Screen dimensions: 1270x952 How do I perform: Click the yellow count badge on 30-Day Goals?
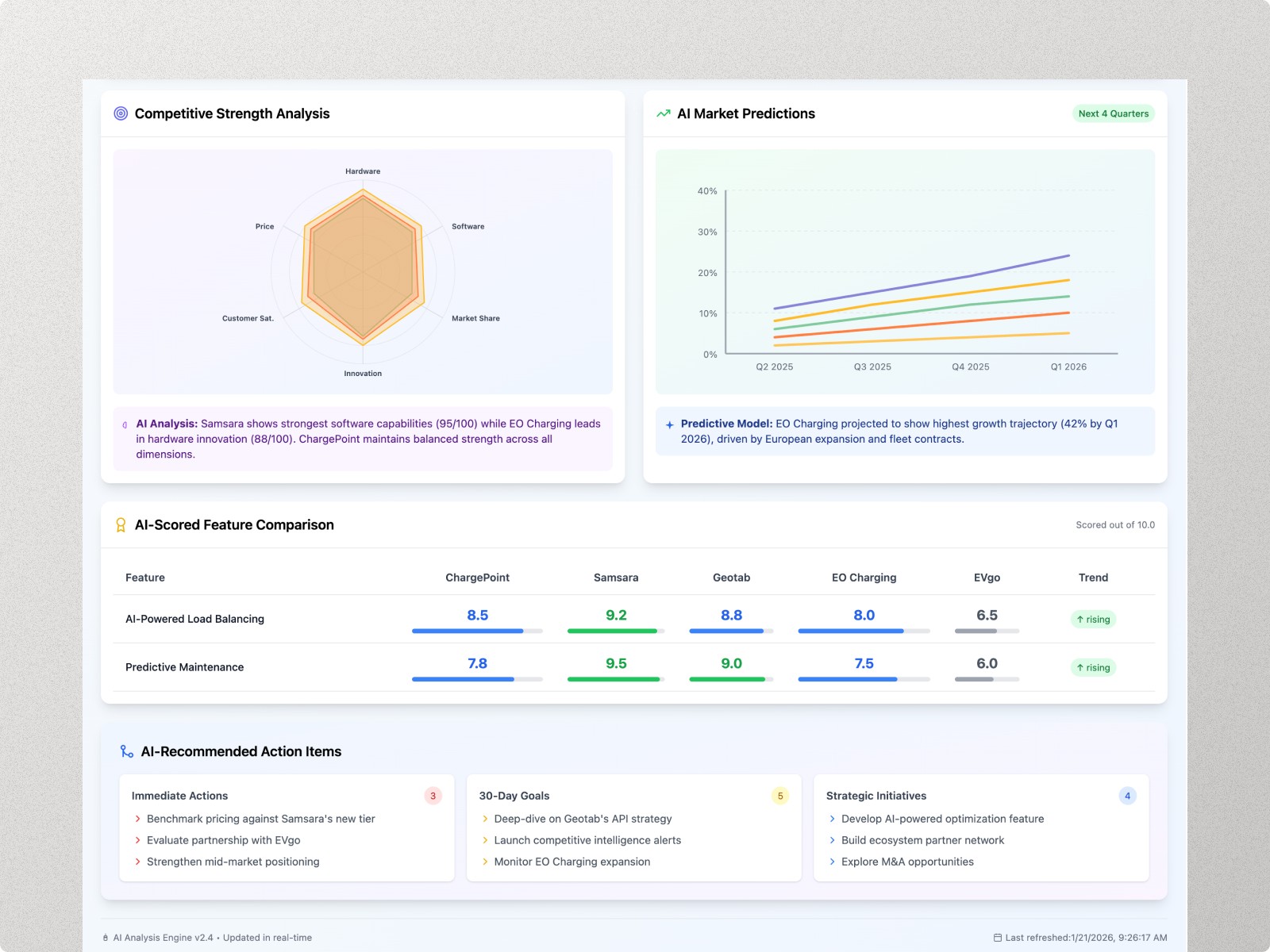point(780,796)
